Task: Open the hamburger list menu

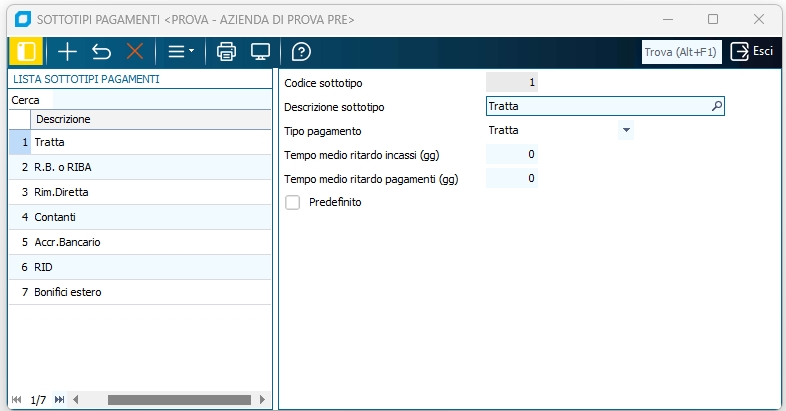Action: (x=180, y=52)
